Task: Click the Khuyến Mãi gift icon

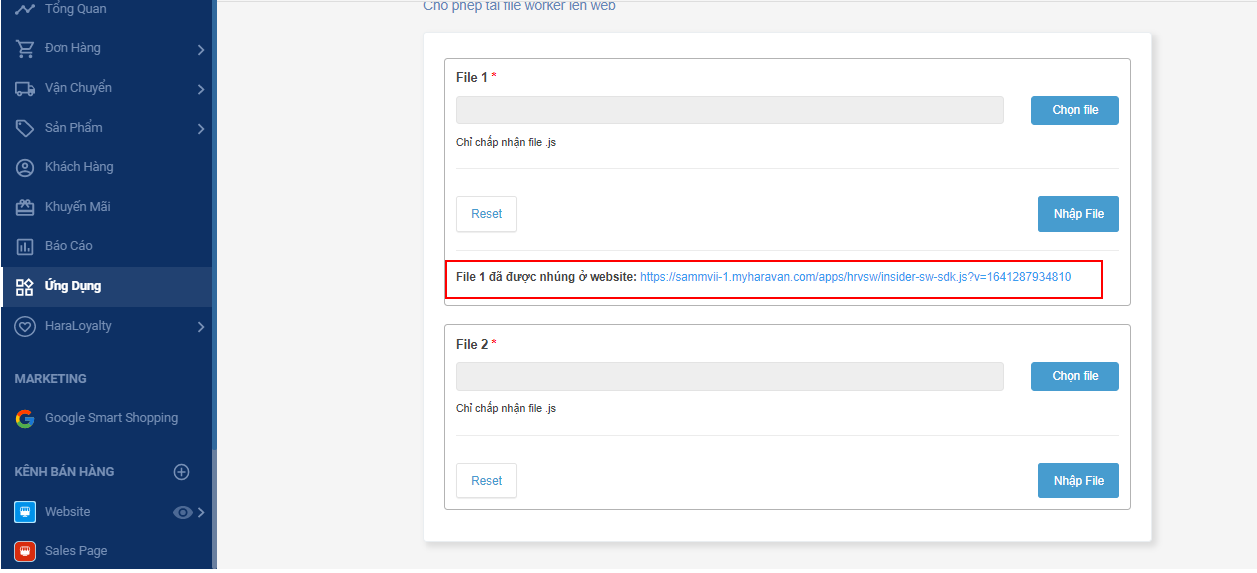Action: [25, 207]
